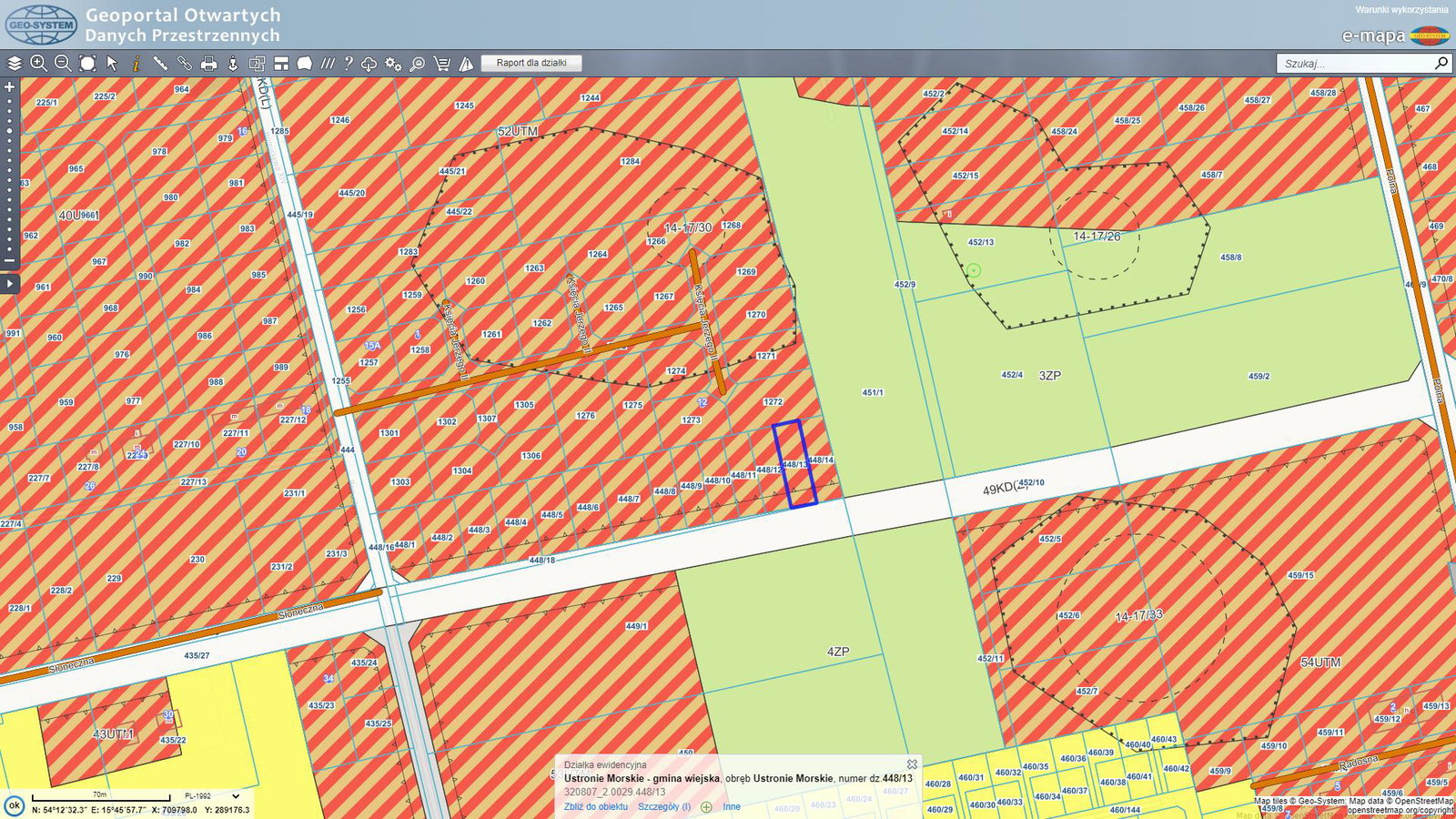
Task: Open the settings gears icon
Action: click(393, 64)
